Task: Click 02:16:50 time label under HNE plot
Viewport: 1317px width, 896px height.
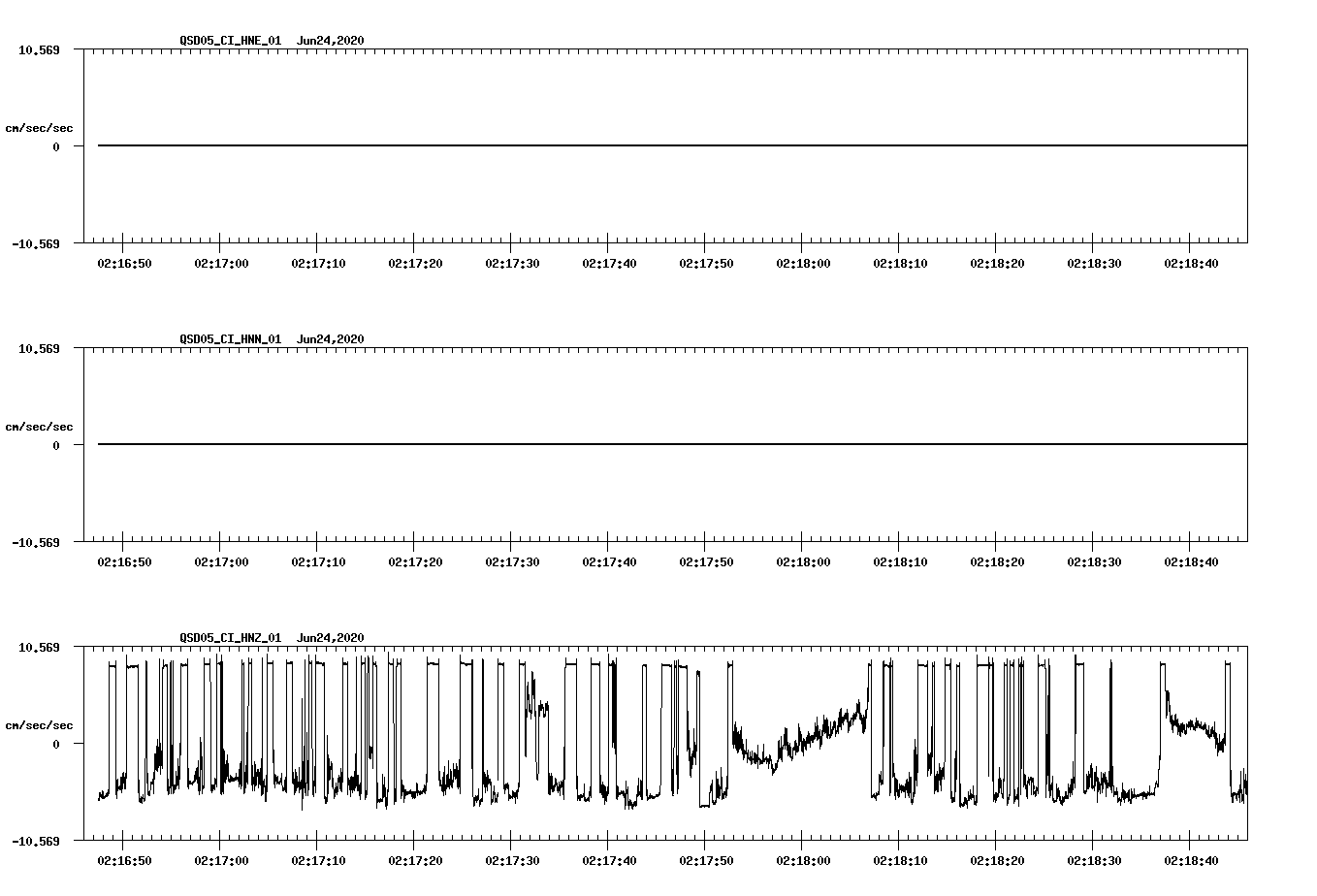Action: [x=124, y=263]
